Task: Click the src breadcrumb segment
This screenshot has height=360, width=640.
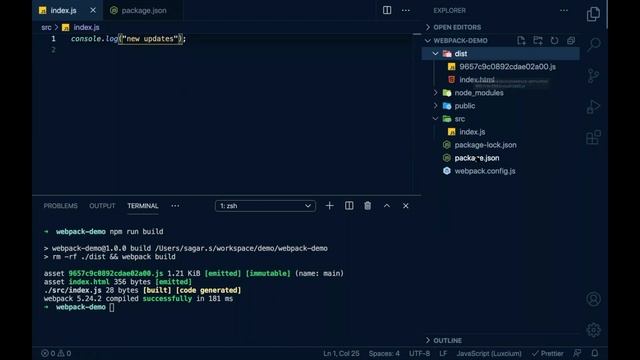Action: pyautogui.click(x=46, y=27)
